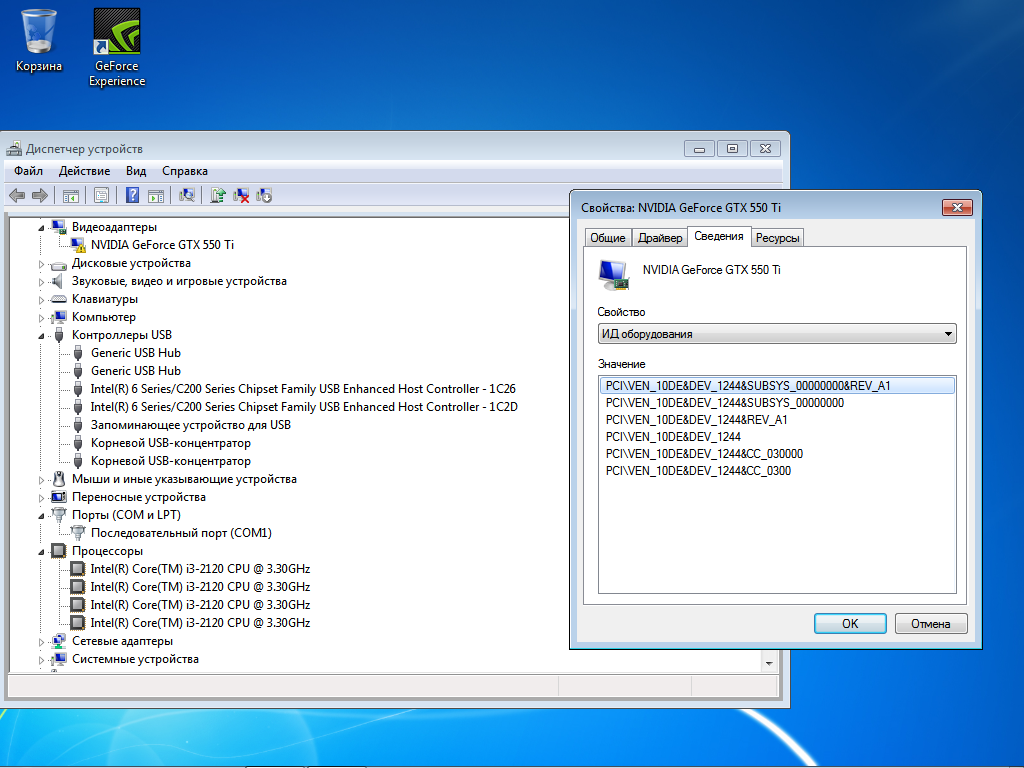The height and width of the screenshot is (768, 1024).
Task: Select USB Enhanced Host Controller - 1C26
Action: tap(303, 389)
